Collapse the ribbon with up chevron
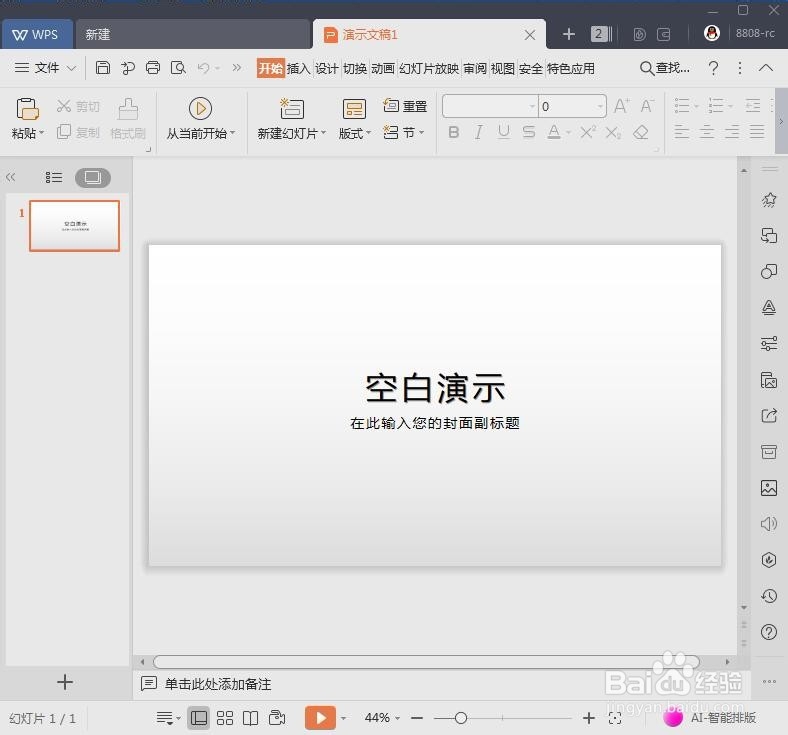Viewport: 788px width, 735px height. coord(766,67)
